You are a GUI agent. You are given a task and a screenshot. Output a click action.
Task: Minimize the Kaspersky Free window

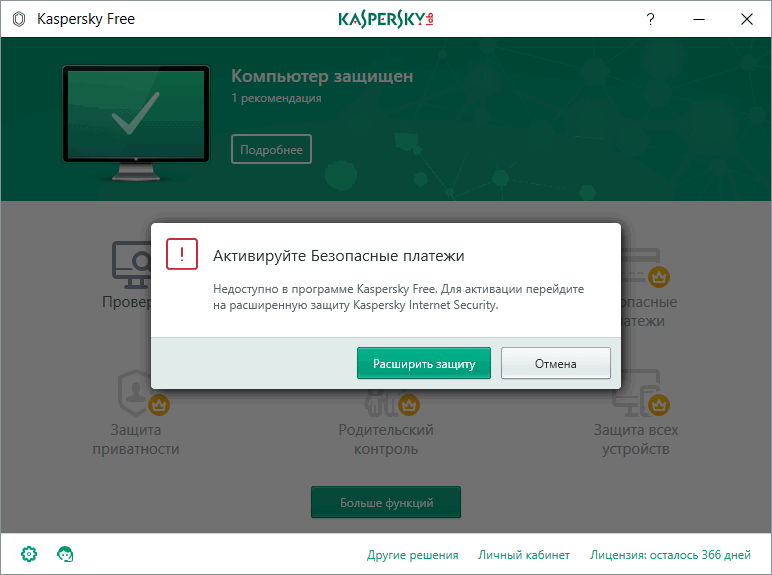pos(699,19)
